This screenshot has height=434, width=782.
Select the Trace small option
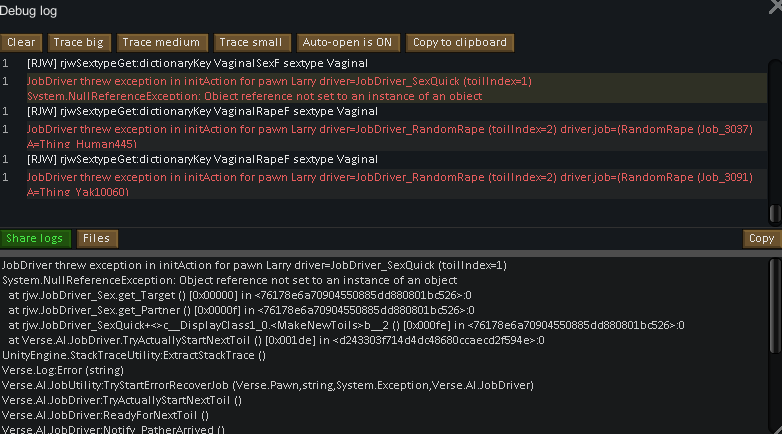[251, 42]
